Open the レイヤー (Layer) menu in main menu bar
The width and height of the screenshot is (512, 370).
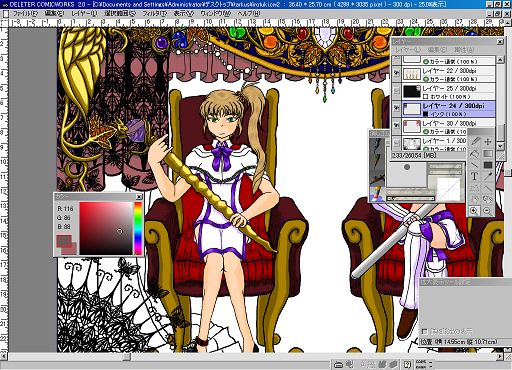(x=84, y=14)
